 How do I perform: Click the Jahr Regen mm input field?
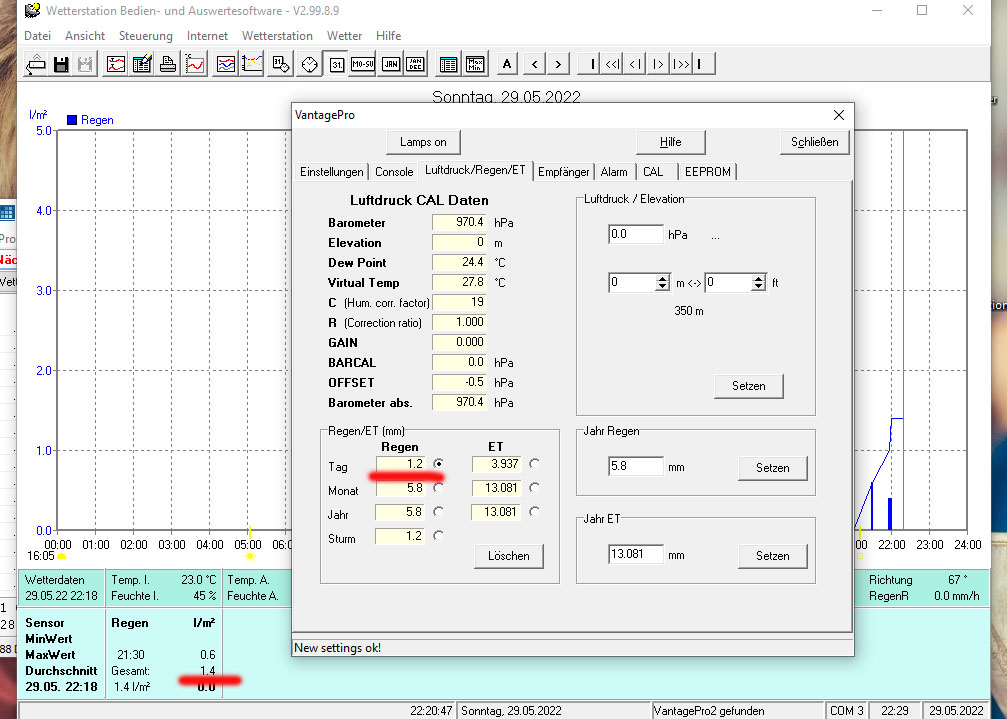[636, 466]
